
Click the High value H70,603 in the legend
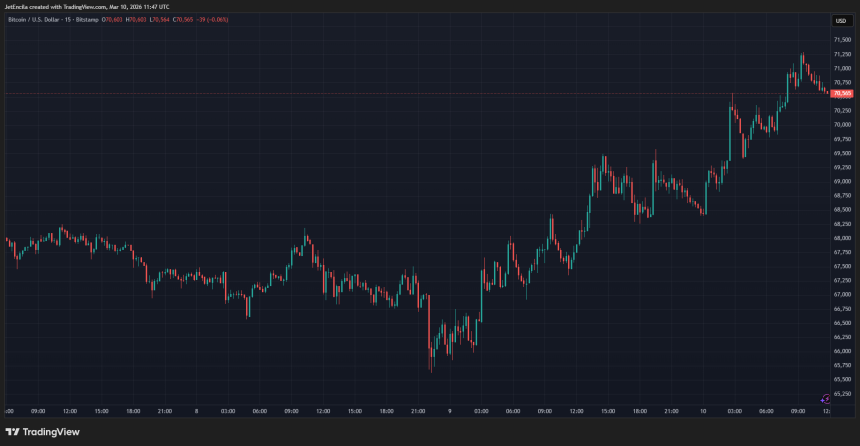136,19
